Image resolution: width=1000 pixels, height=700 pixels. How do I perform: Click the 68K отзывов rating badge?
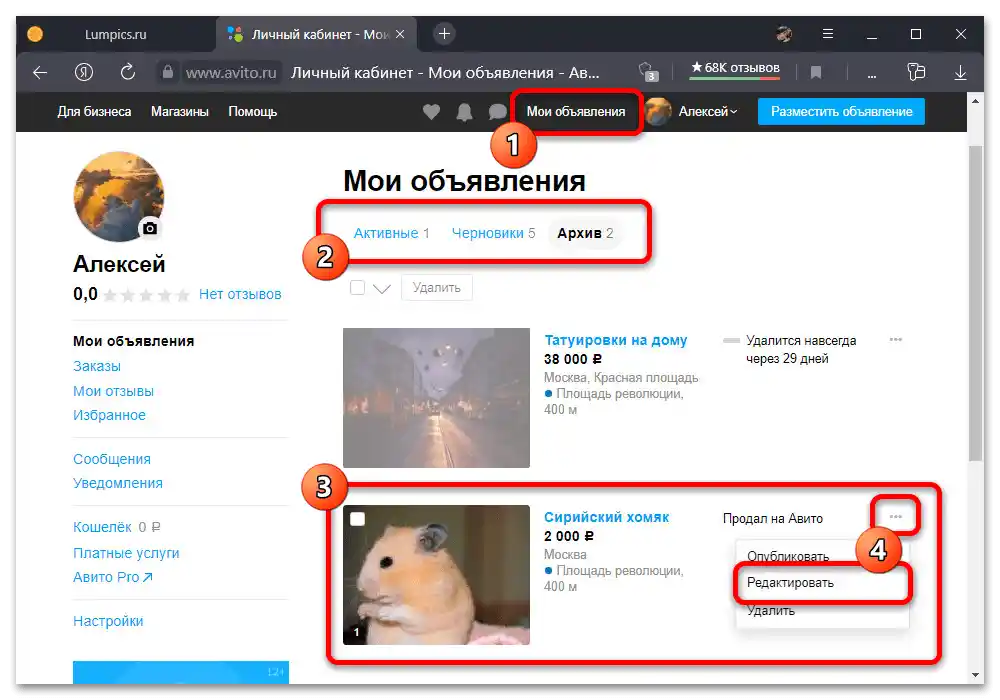[735, 69]
